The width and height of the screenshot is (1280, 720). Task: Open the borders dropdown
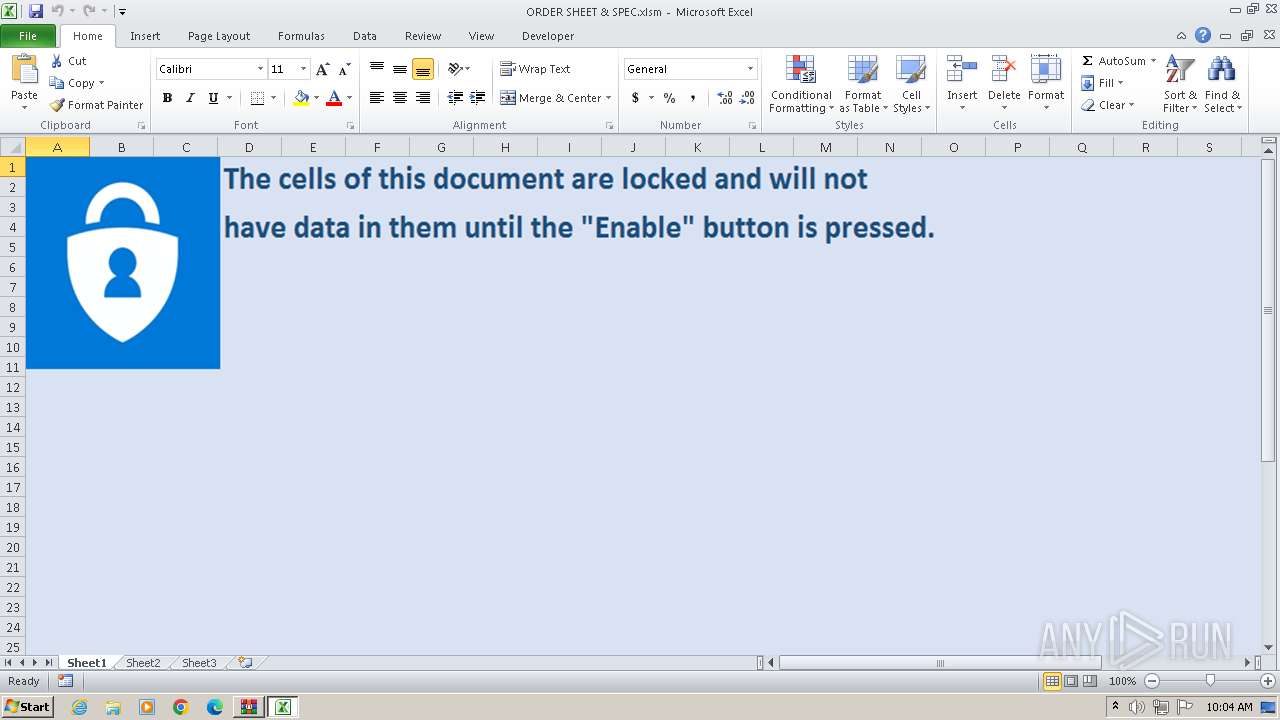click(273, 98)
